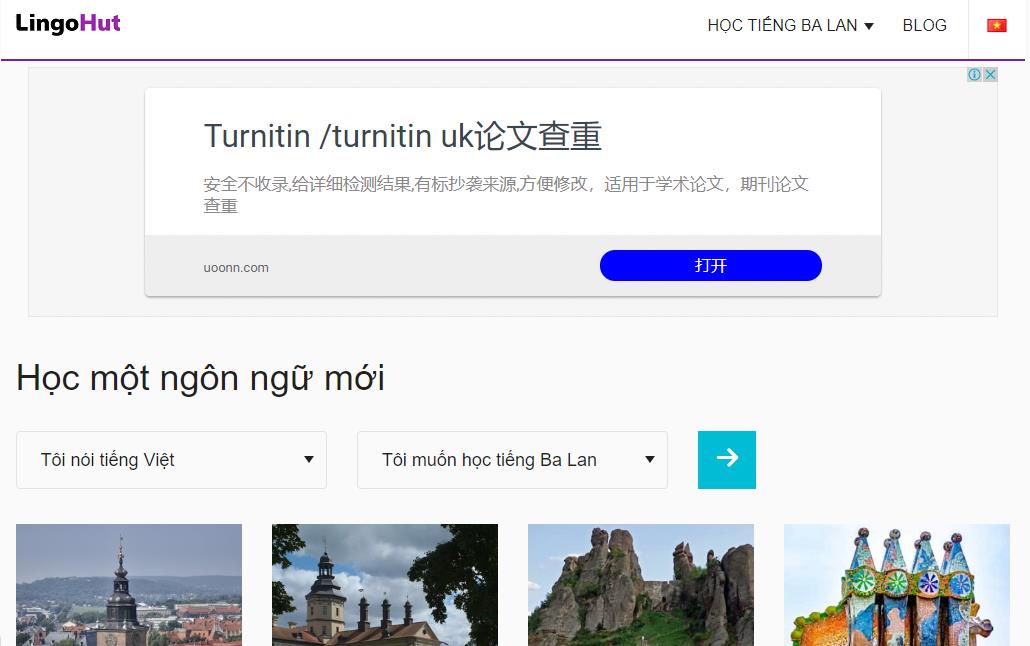Click the blue 打开 ad button
The width and height of the screenshot is (1030, 646).
click(711, 265)
